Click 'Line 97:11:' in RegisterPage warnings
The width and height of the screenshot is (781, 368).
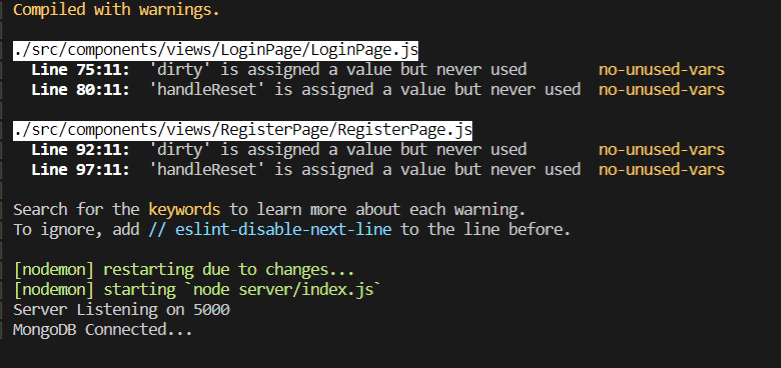[x=80, y=169]
